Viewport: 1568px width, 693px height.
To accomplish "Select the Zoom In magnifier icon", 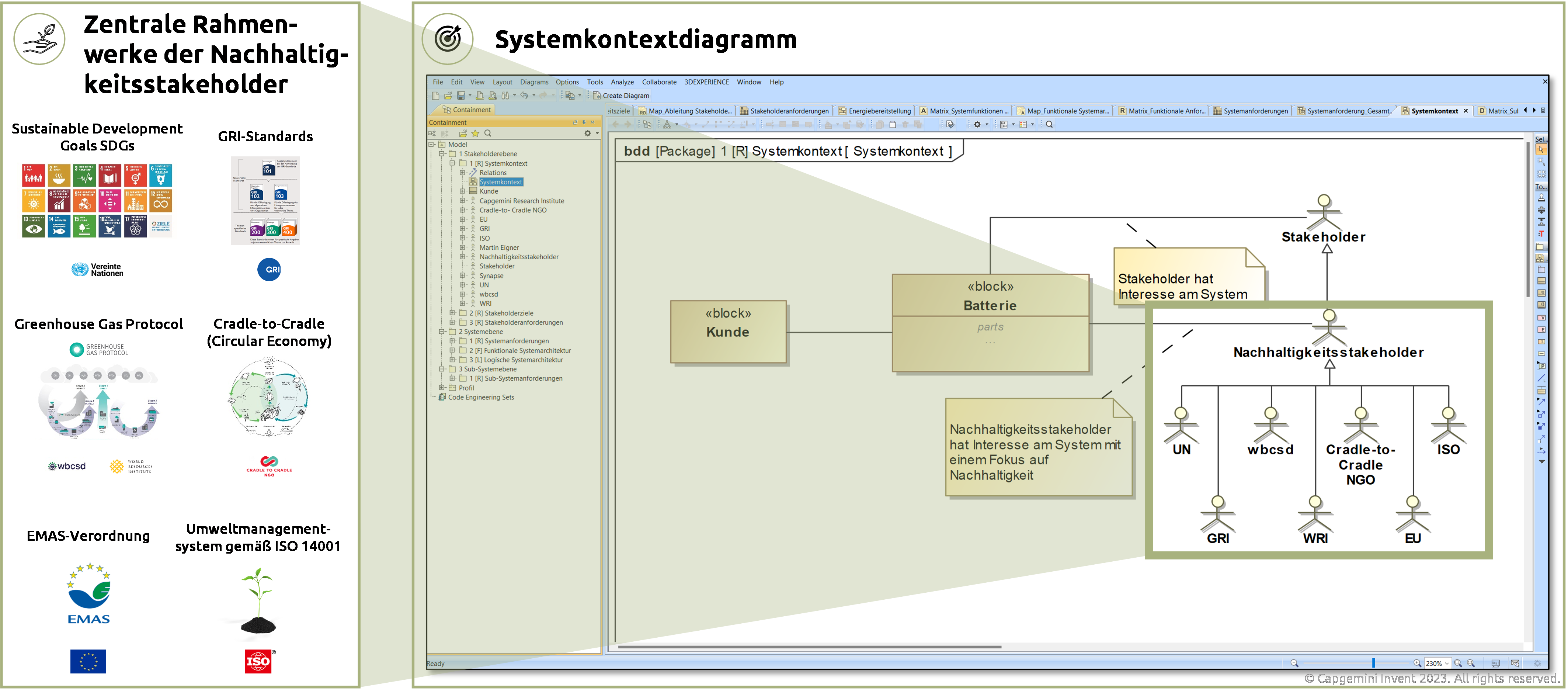I will tap(1418, 663).
